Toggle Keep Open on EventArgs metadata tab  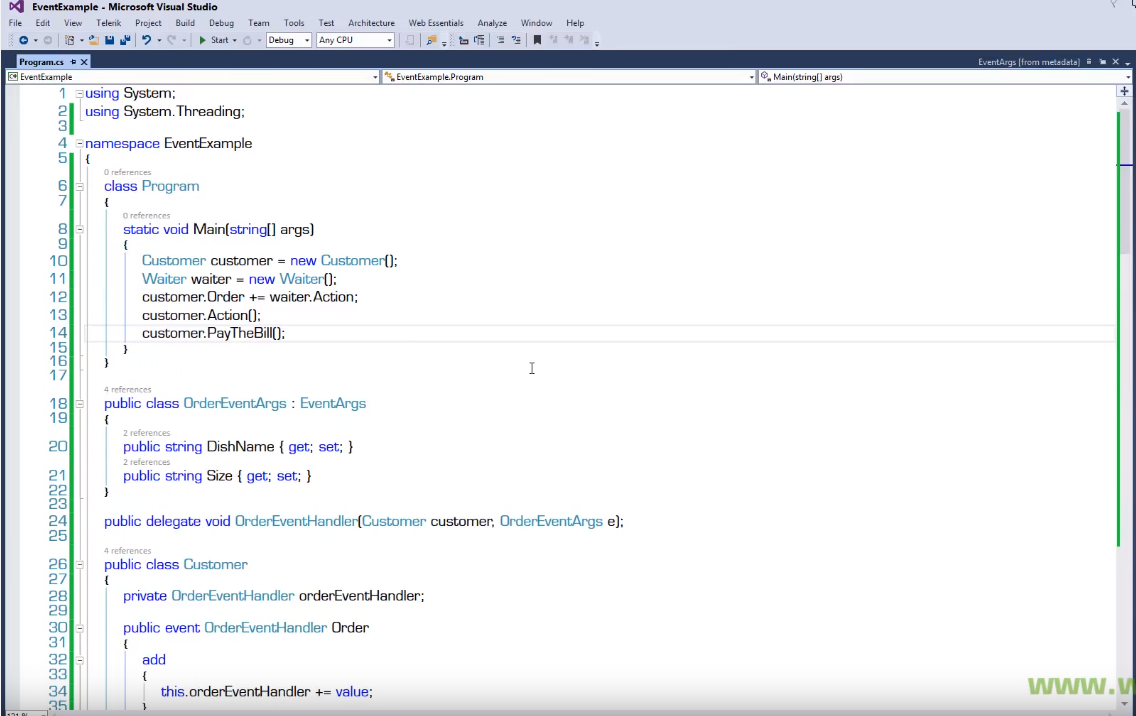(1103, 62)
